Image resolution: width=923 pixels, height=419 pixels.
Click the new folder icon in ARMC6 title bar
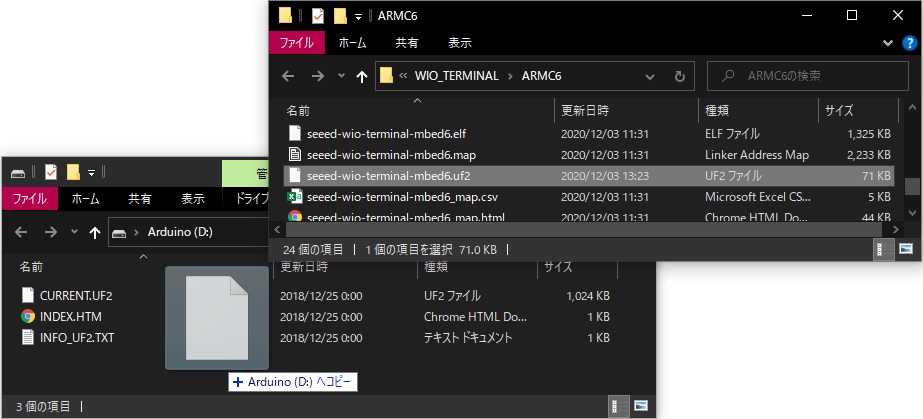[x=340, y=16]
